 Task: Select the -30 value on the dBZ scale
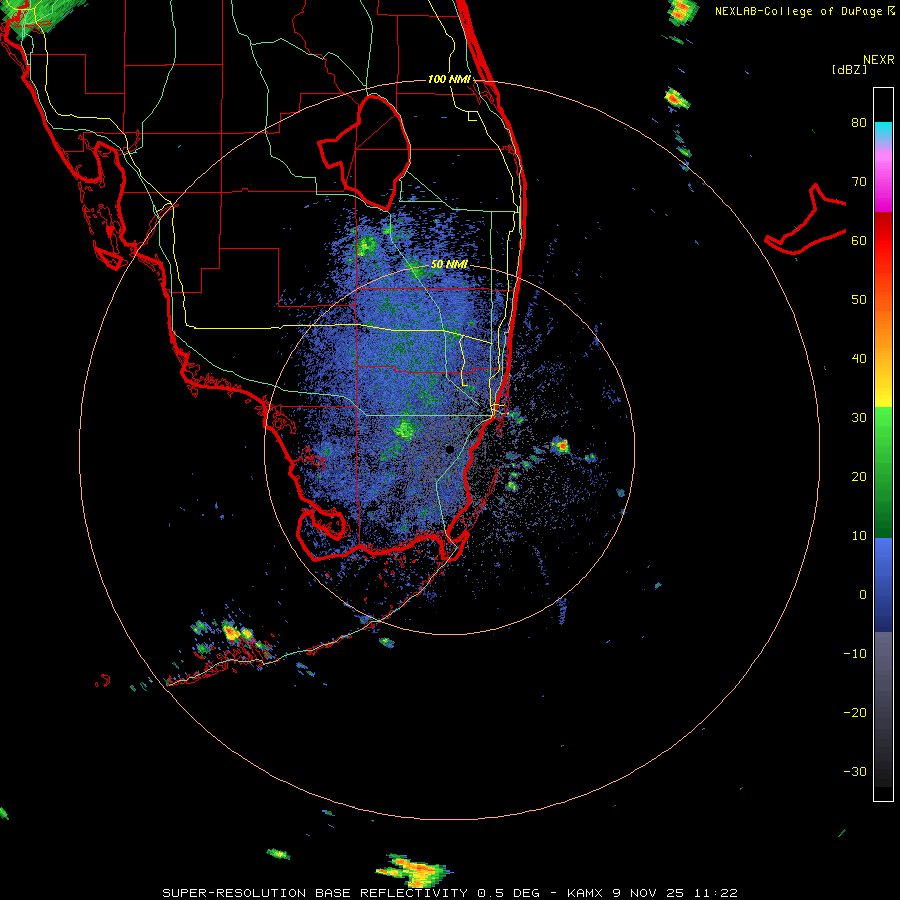click(x=855, y=771)
